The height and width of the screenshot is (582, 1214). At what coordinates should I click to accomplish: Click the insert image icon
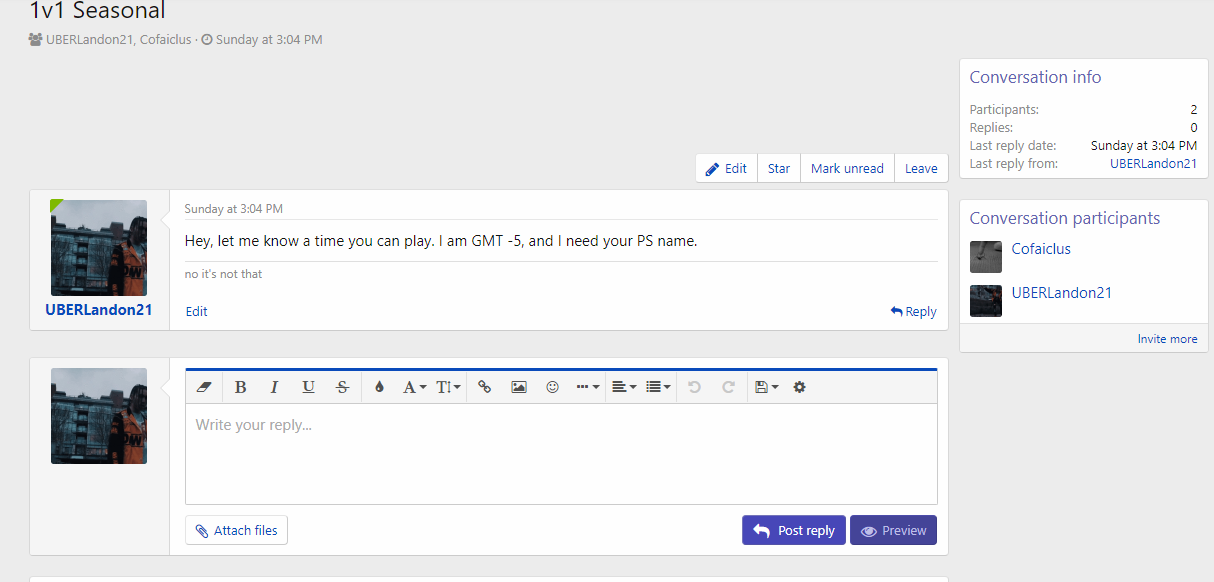pos(519,387)
